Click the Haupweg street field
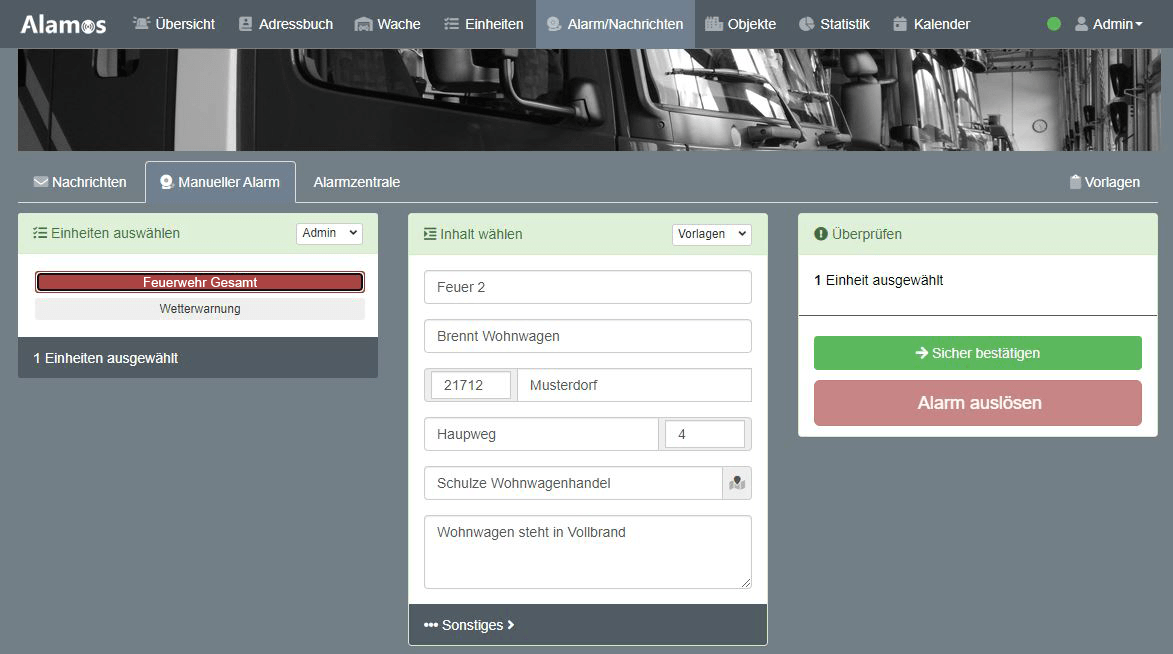The width and height of the screenshot is (1173, 654). 541,434
